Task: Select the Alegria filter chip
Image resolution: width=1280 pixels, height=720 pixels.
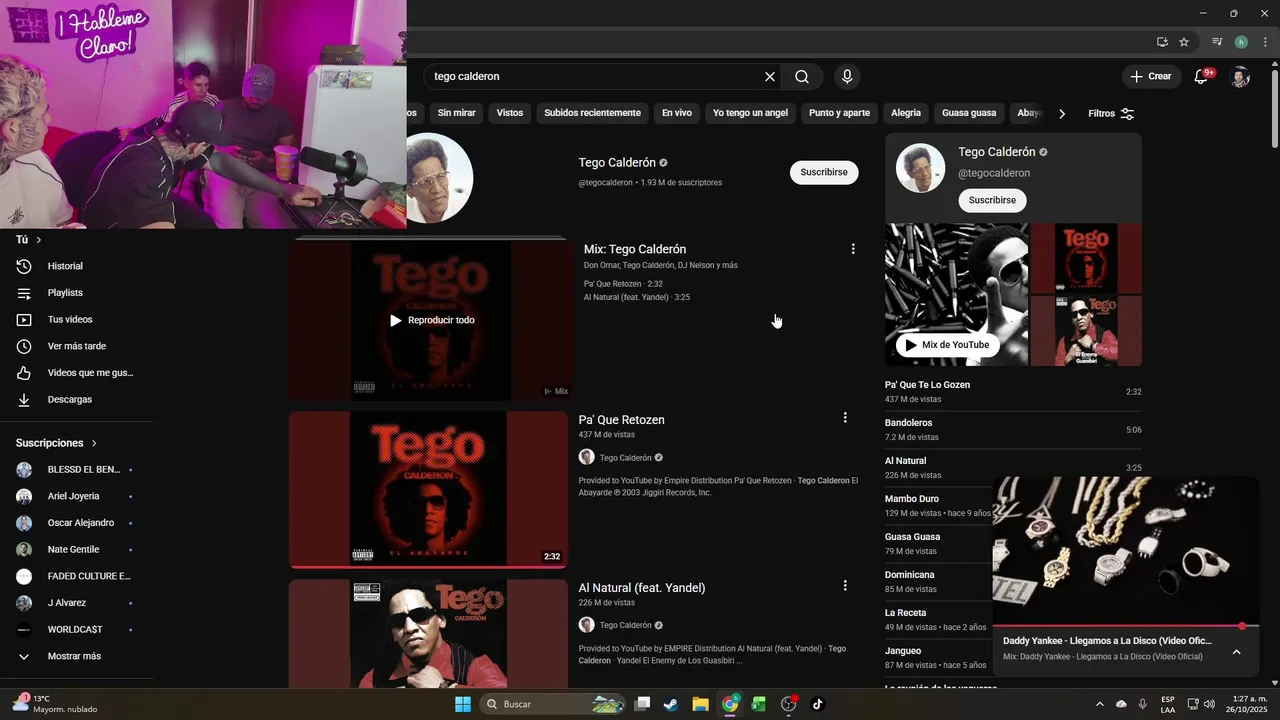Action: tap(906, 113)
